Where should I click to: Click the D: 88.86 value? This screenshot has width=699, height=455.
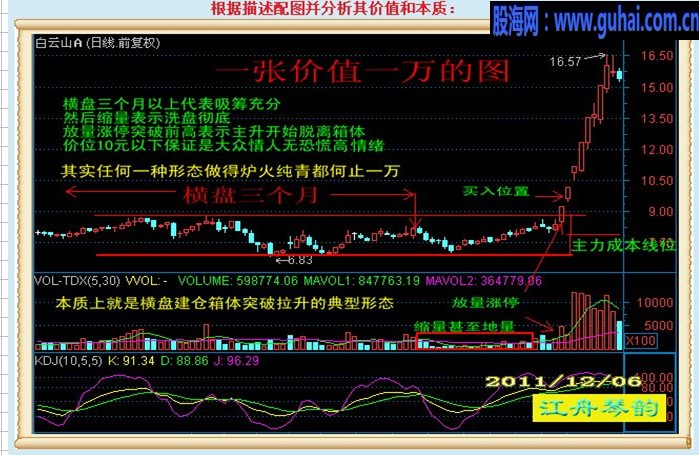(184, 361)
